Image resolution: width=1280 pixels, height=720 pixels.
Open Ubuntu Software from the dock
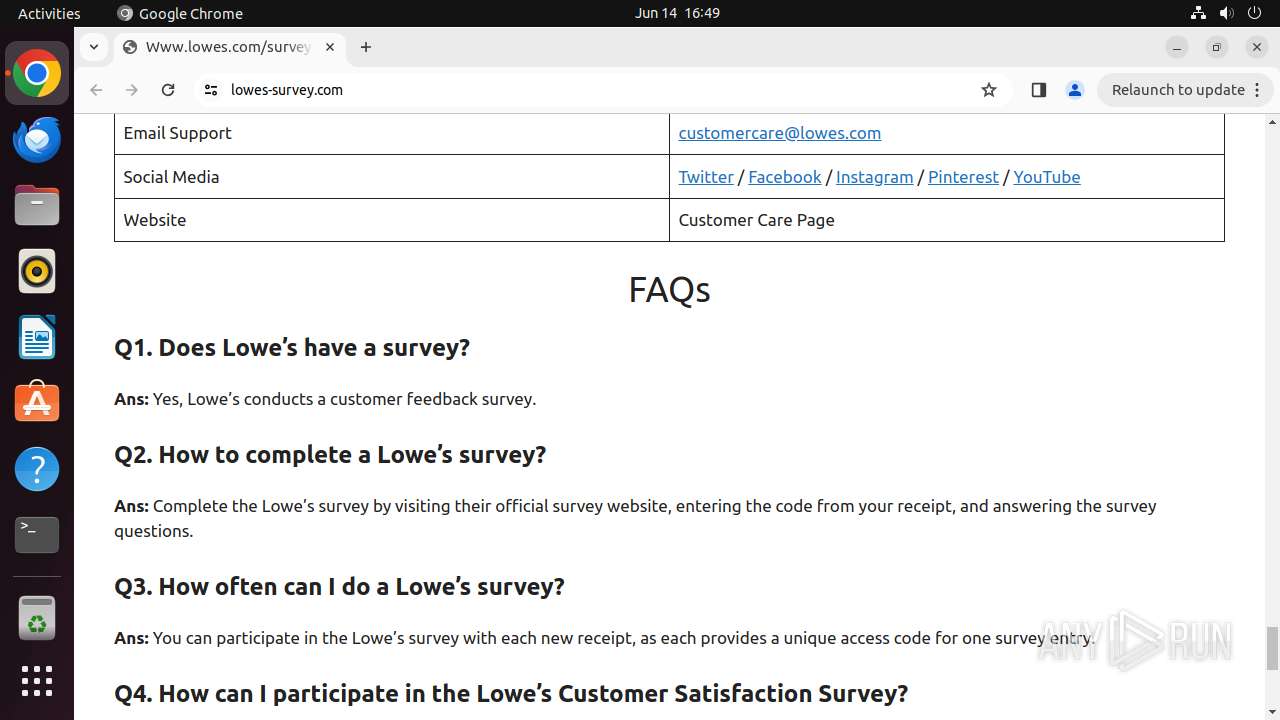tap(37, 403)
